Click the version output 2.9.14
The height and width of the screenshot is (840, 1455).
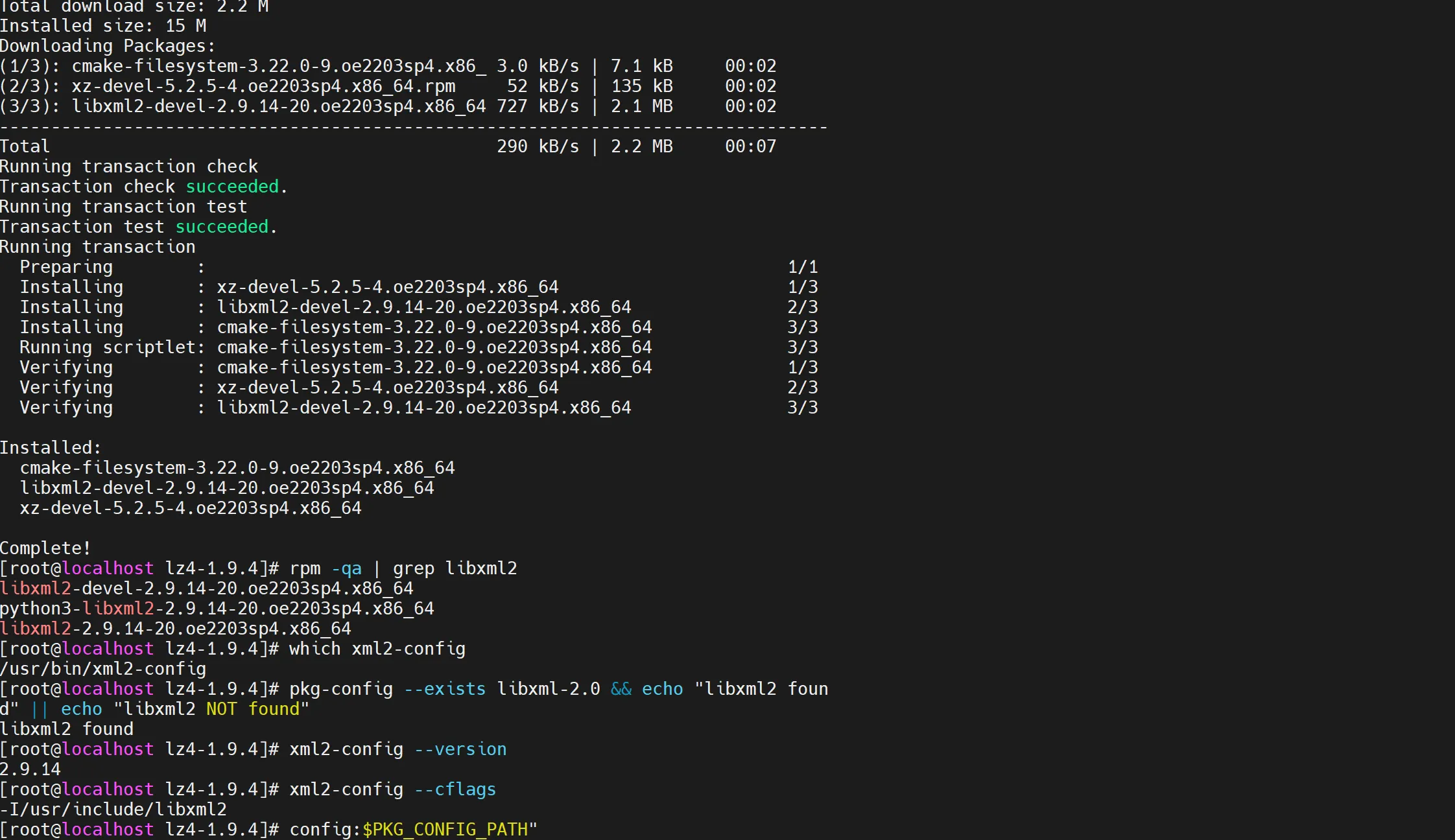pos(30,769)
